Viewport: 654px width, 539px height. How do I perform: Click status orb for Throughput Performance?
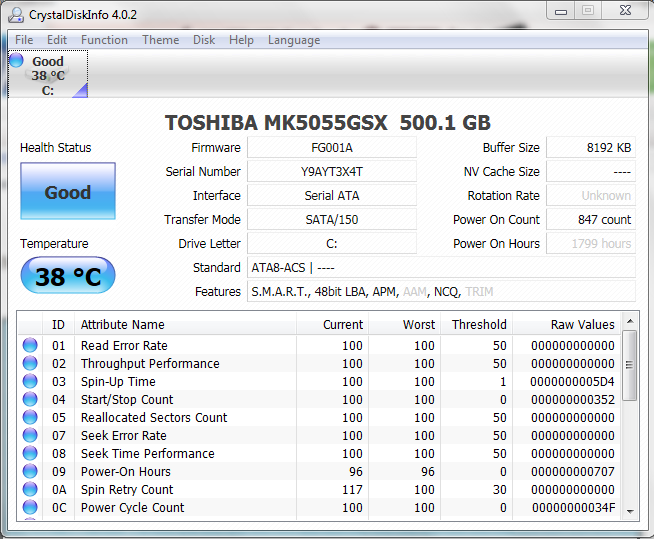(30, 363)
